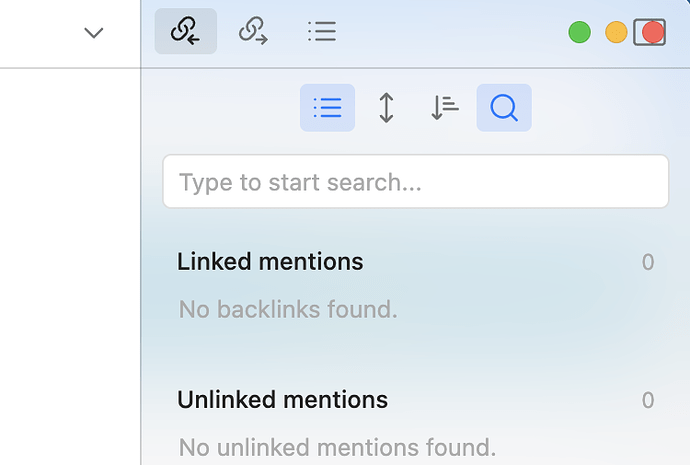Switch to the Backlinks tab icon
Screen dimensions: 690x465
coord(185,31)
